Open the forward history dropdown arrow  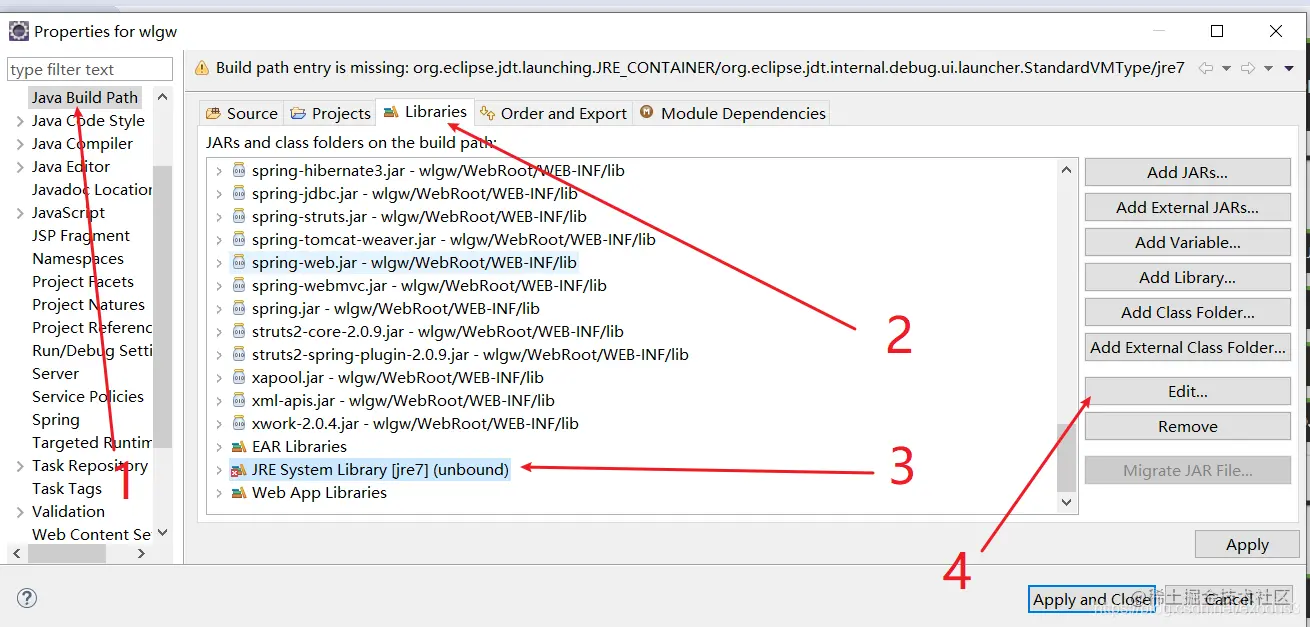point(1268,69)
